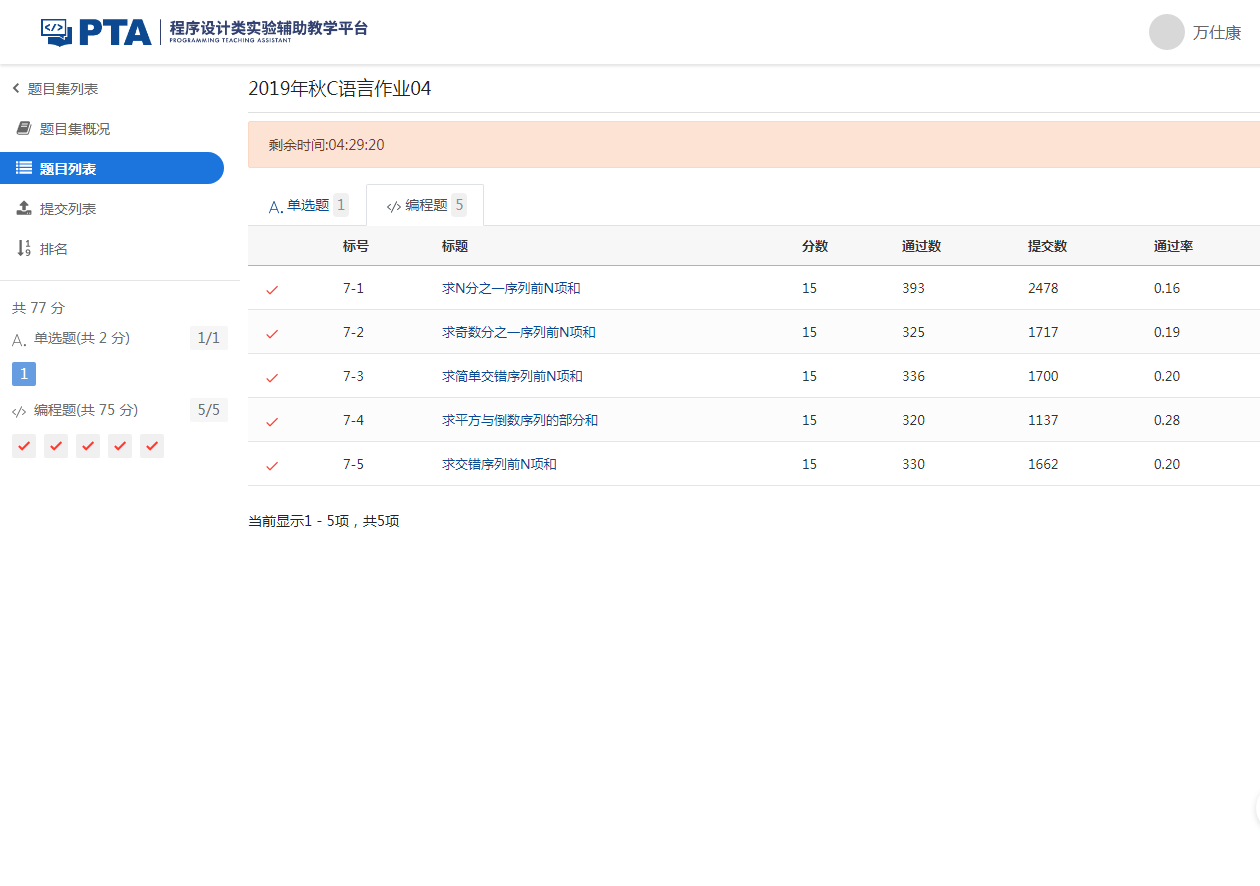The height and width of the screenshot is (886, 1260).
Task: Click the 通过率 column header
Action: point(1174,246)
